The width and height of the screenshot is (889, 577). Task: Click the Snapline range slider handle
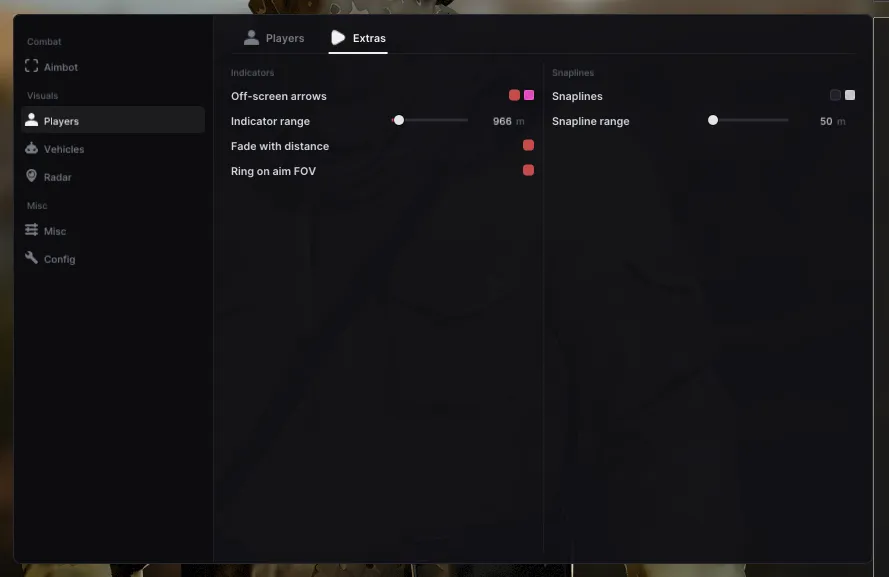[x=713, y=120]
